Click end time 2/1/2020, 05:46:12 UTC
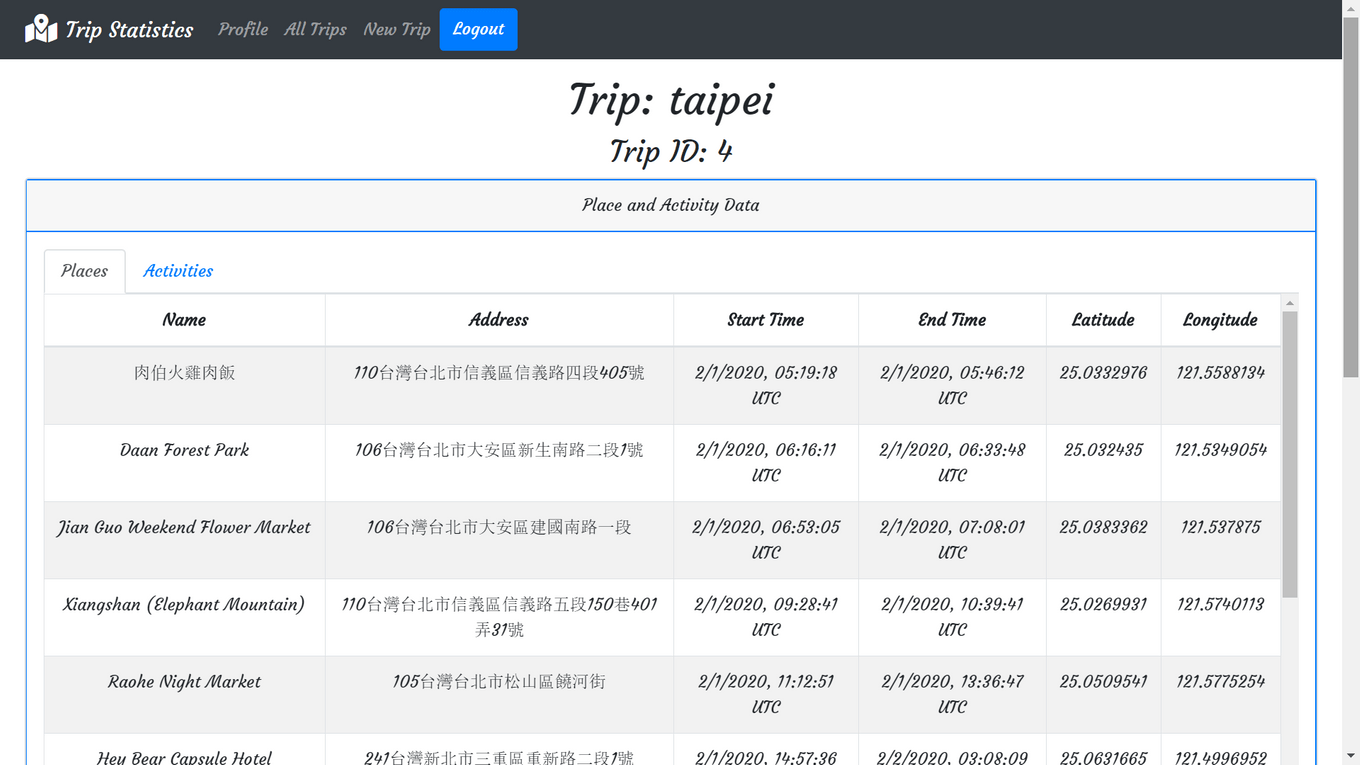The height and width of the screenshot is (765, 1360). (952, 385)
